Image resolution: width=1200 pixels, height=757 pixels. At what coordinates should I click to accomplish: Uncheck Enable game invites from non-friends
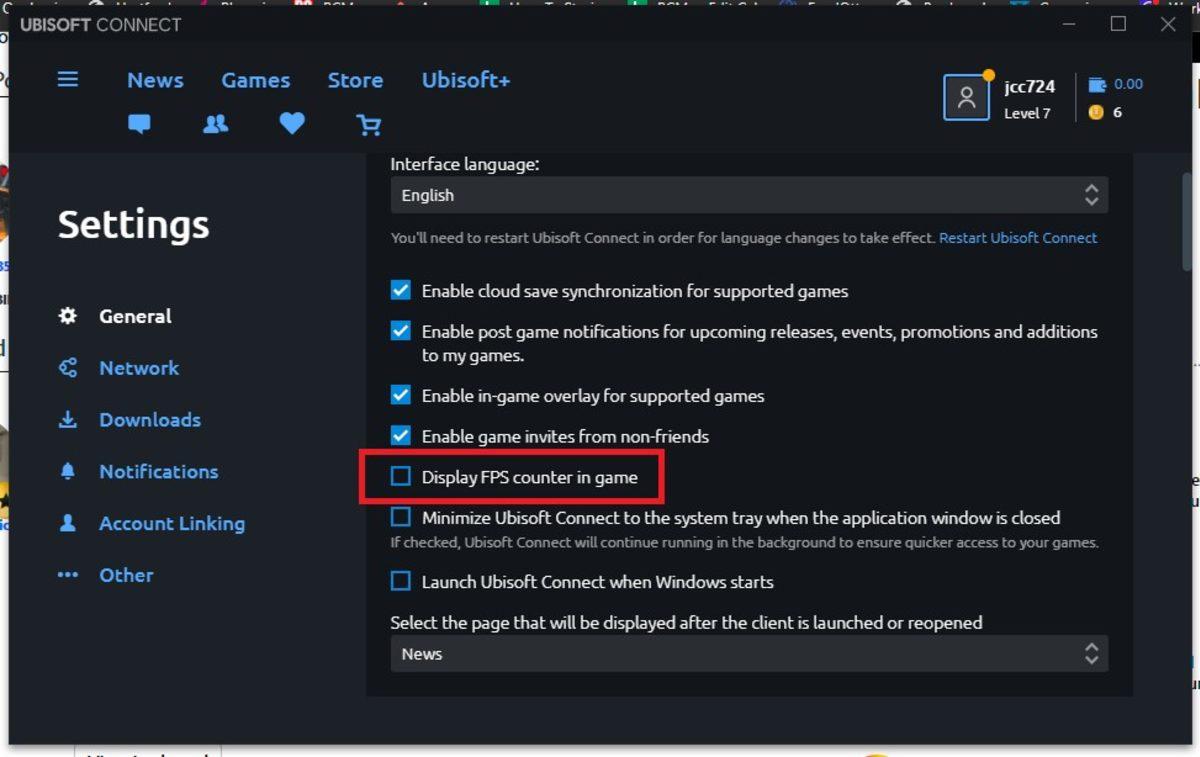click(401, 436)
